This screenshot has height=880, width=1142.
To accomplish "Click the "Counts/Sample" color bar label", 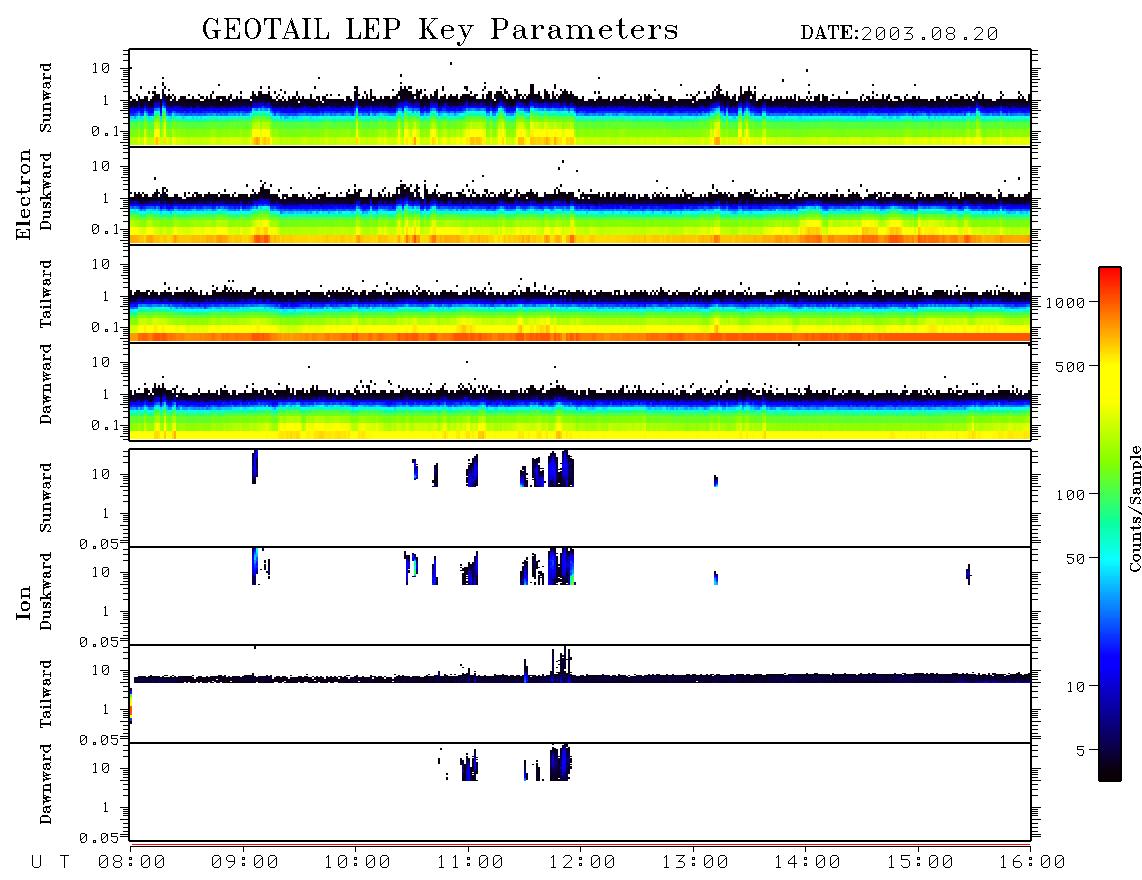I will point(1134,508).
